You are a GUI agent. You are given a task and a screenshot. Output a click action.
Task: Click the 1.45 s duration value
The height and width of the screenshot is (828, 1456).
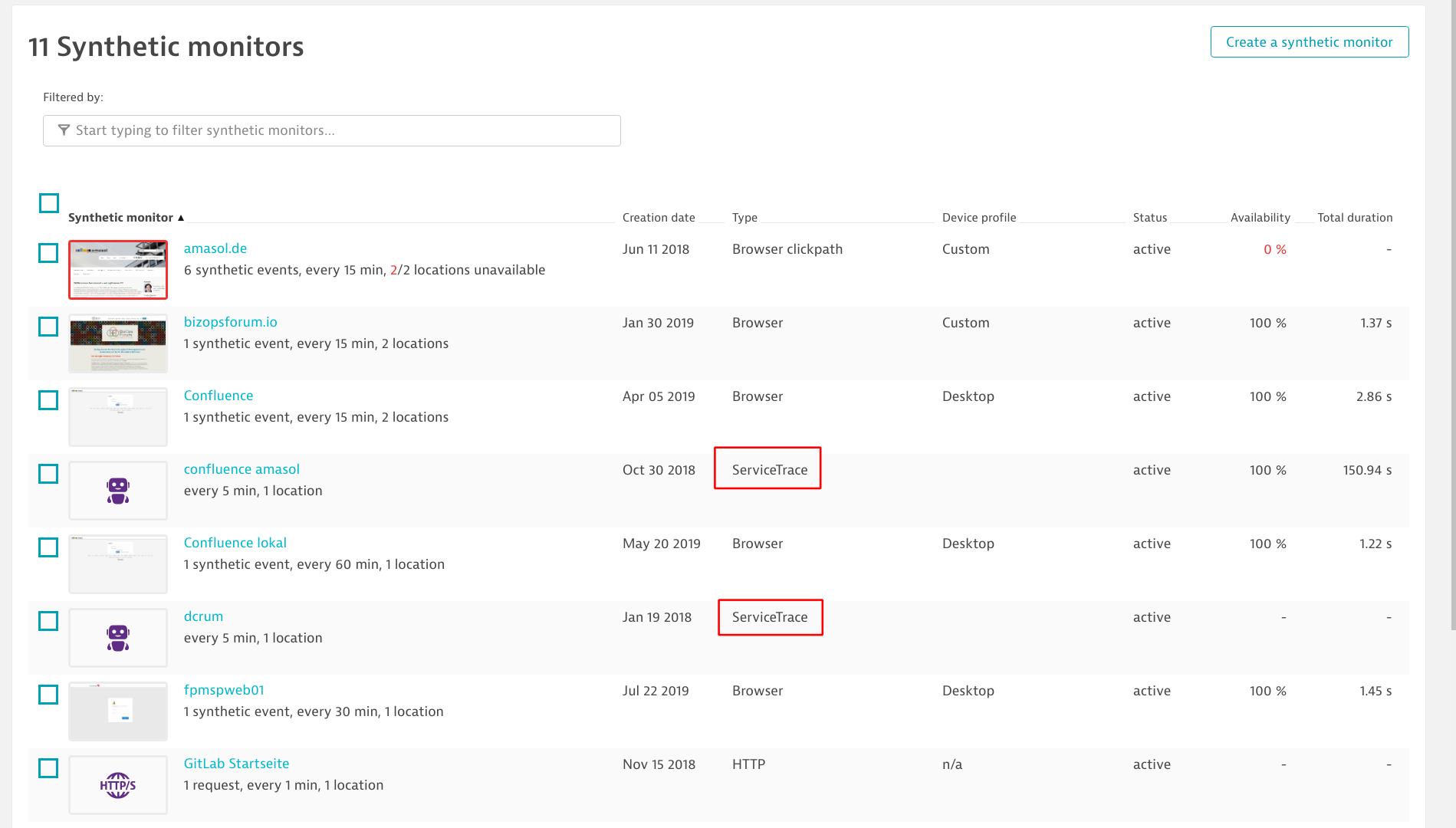pyautogui.click(x=1375, y=691)
